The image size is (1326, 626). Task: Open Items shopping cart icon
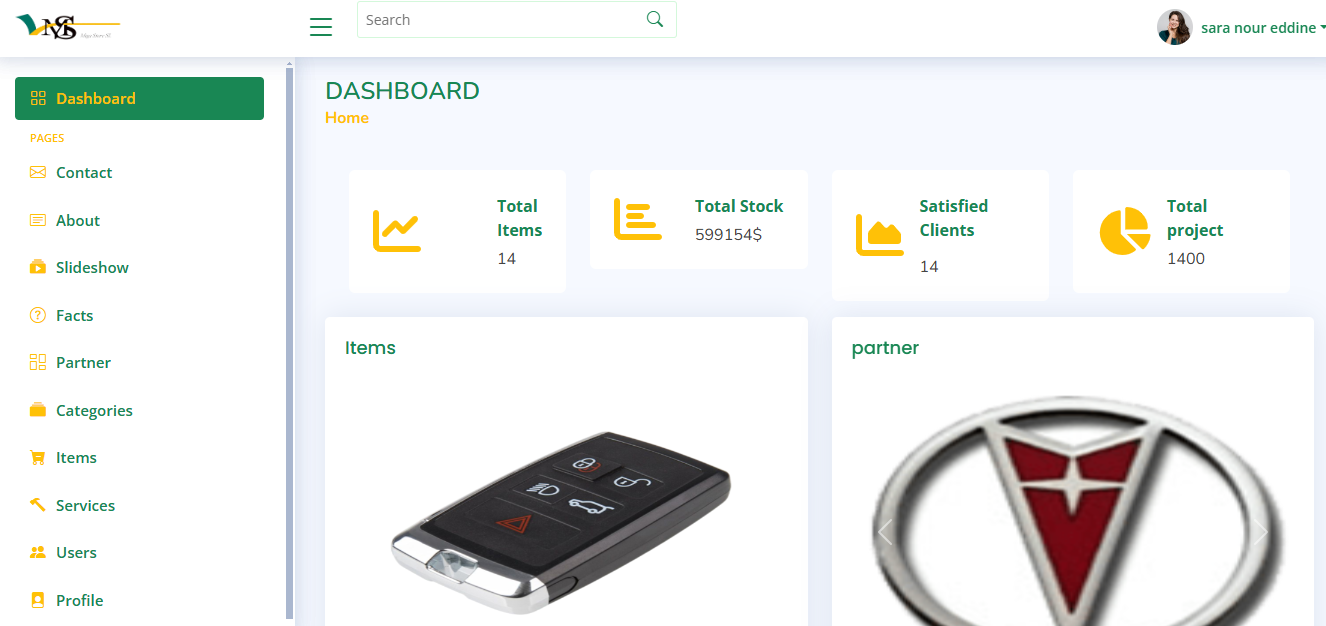(x=38, y=458)
